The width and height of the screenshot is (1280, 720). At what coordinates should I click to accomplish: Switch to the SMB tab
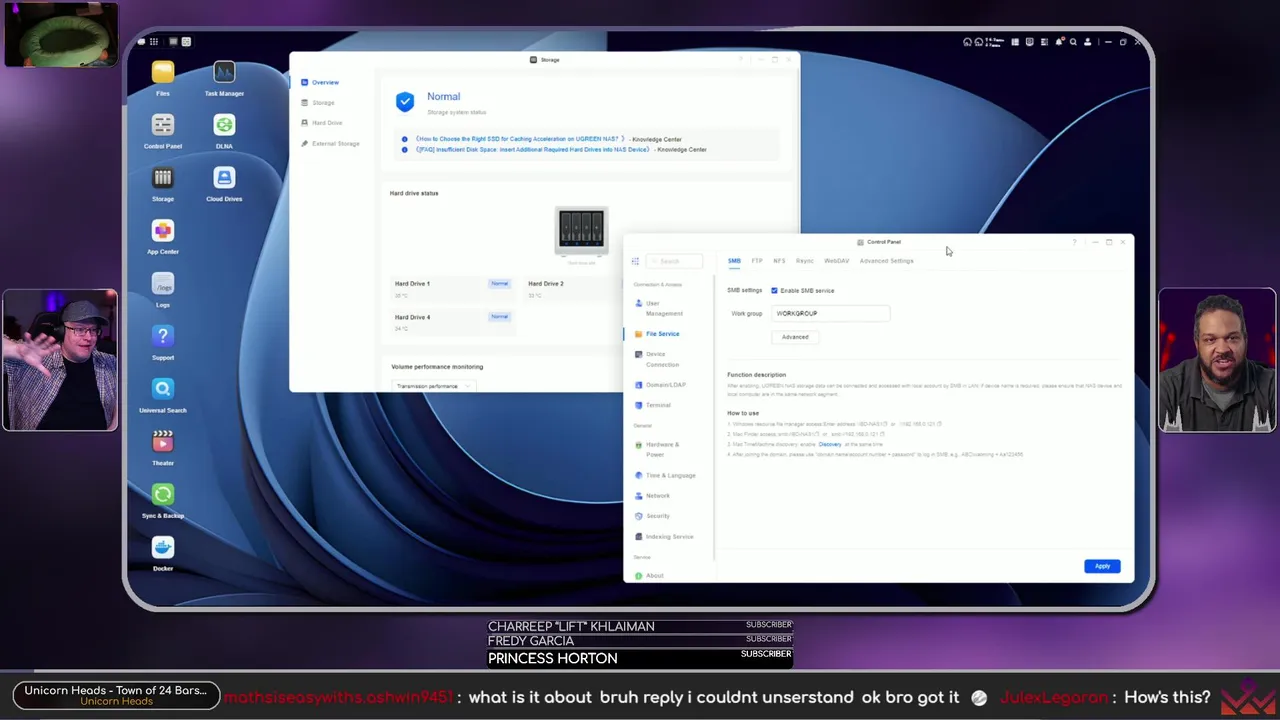click(x=734, y=261)
